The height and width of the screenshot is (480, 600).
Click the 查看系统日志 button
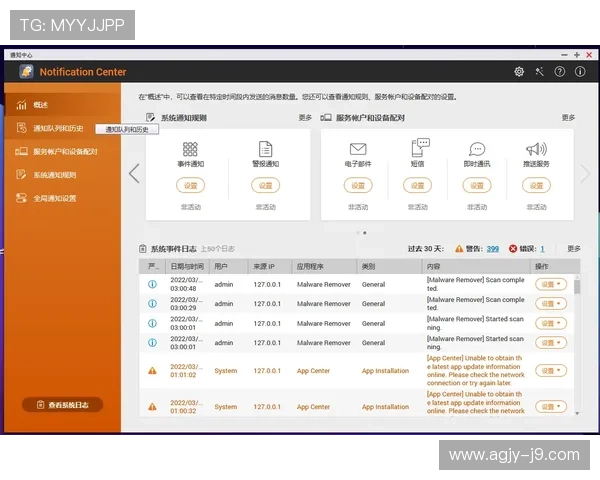[x=62, y=405]
